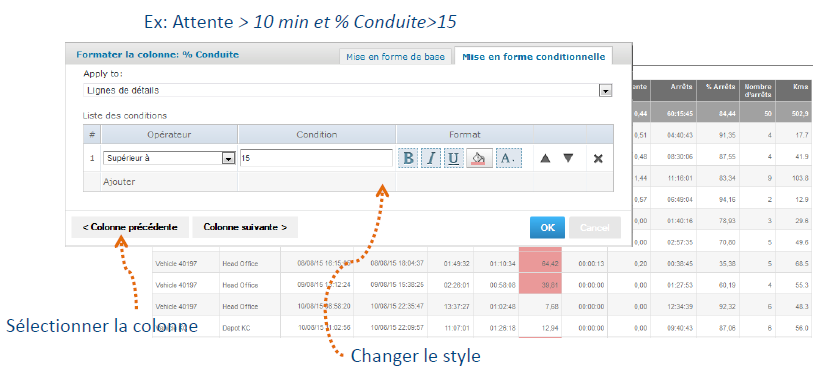Image resolution: width=821 pixels, height=374 pixels.
Task: Click the OK button
Action: (547, 228)
